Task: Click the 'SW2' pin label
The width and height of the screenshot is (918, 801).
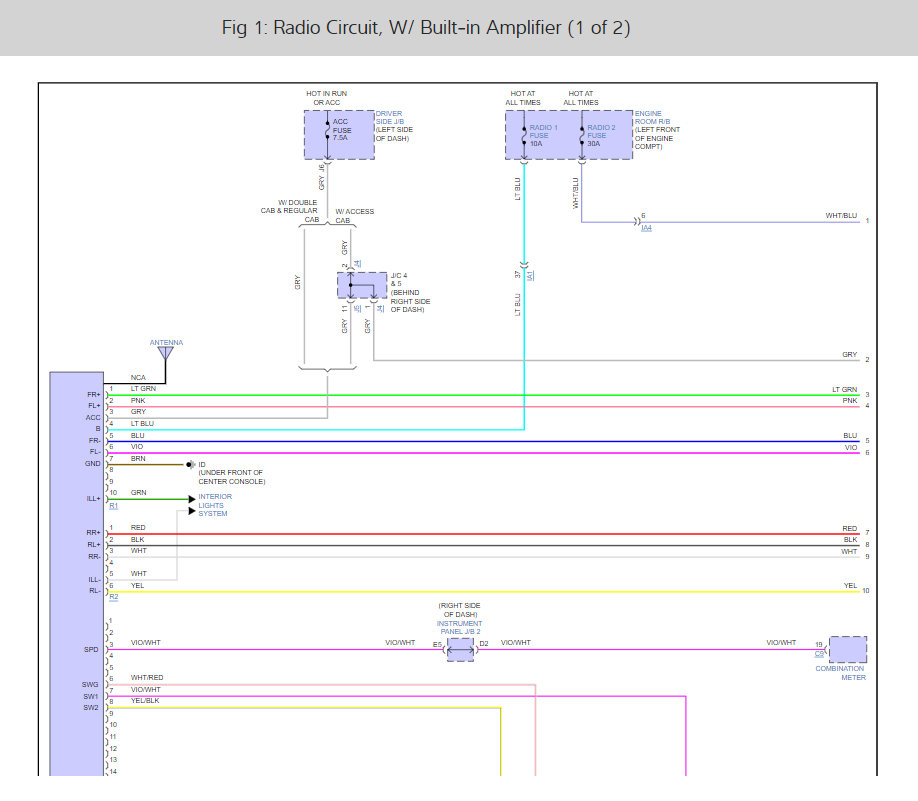Action: (x=91, y=707)
